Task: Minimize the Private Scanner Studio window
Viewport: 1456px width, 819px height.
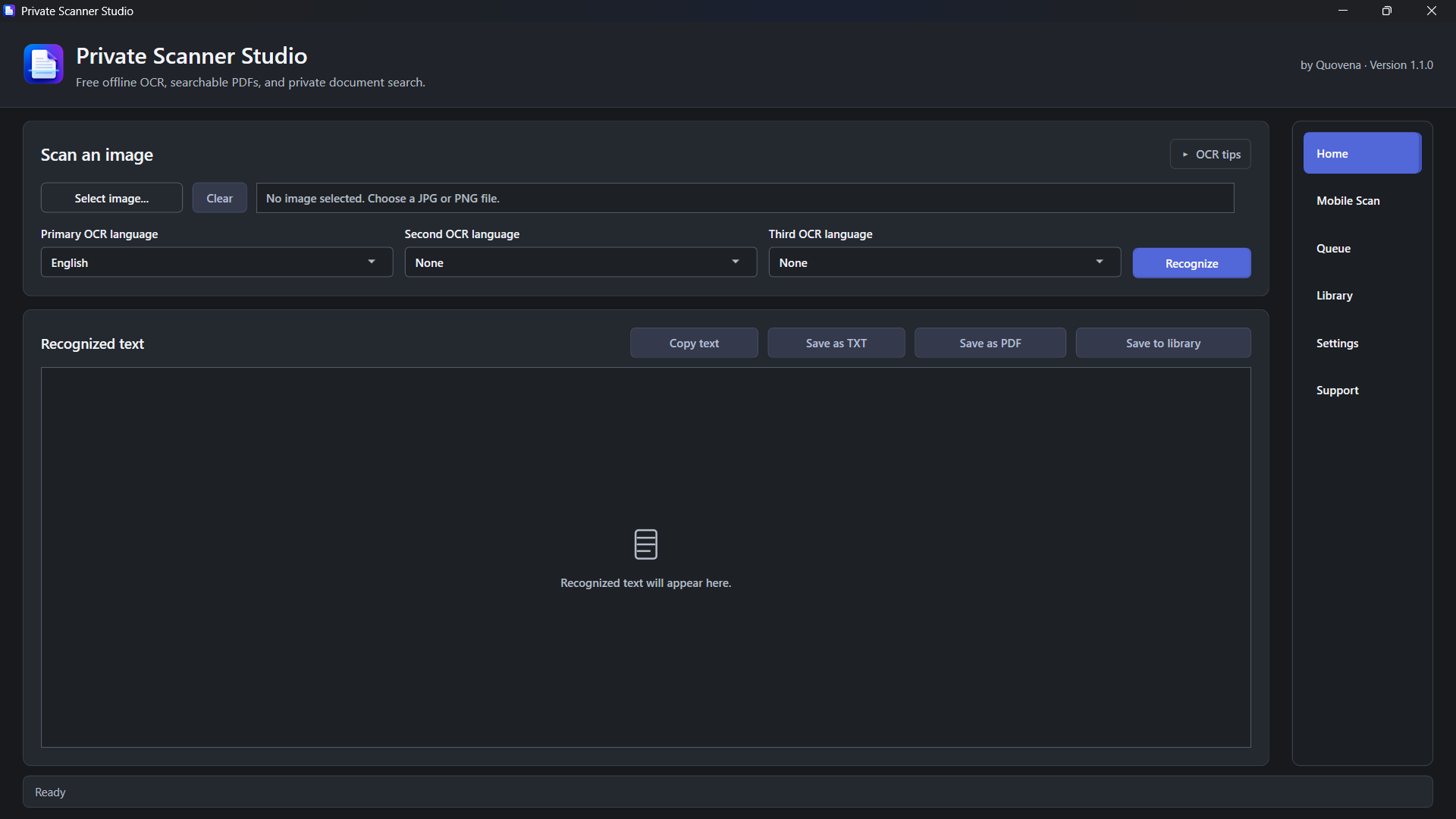Action: (x=1342, y=11)
